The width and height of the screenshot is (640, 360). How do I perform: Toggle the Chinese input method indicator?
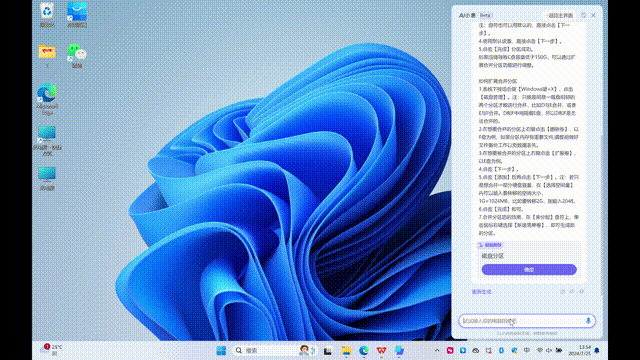point(527,351)
